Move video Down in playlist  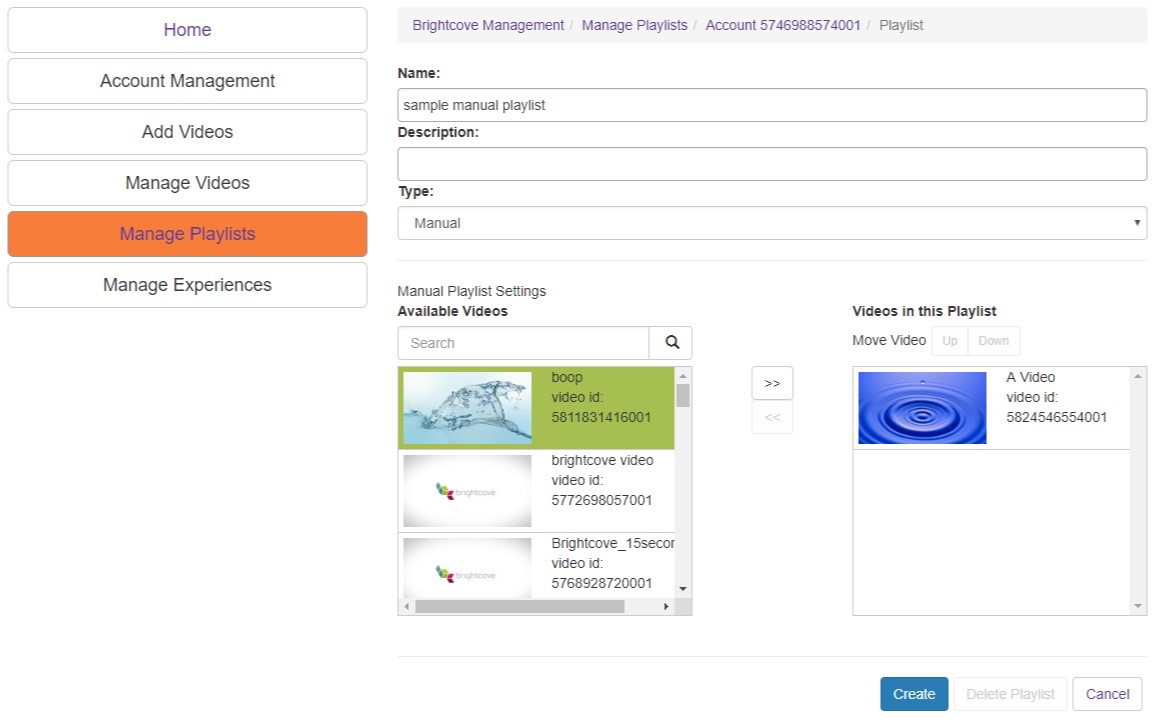click(993, 341)
